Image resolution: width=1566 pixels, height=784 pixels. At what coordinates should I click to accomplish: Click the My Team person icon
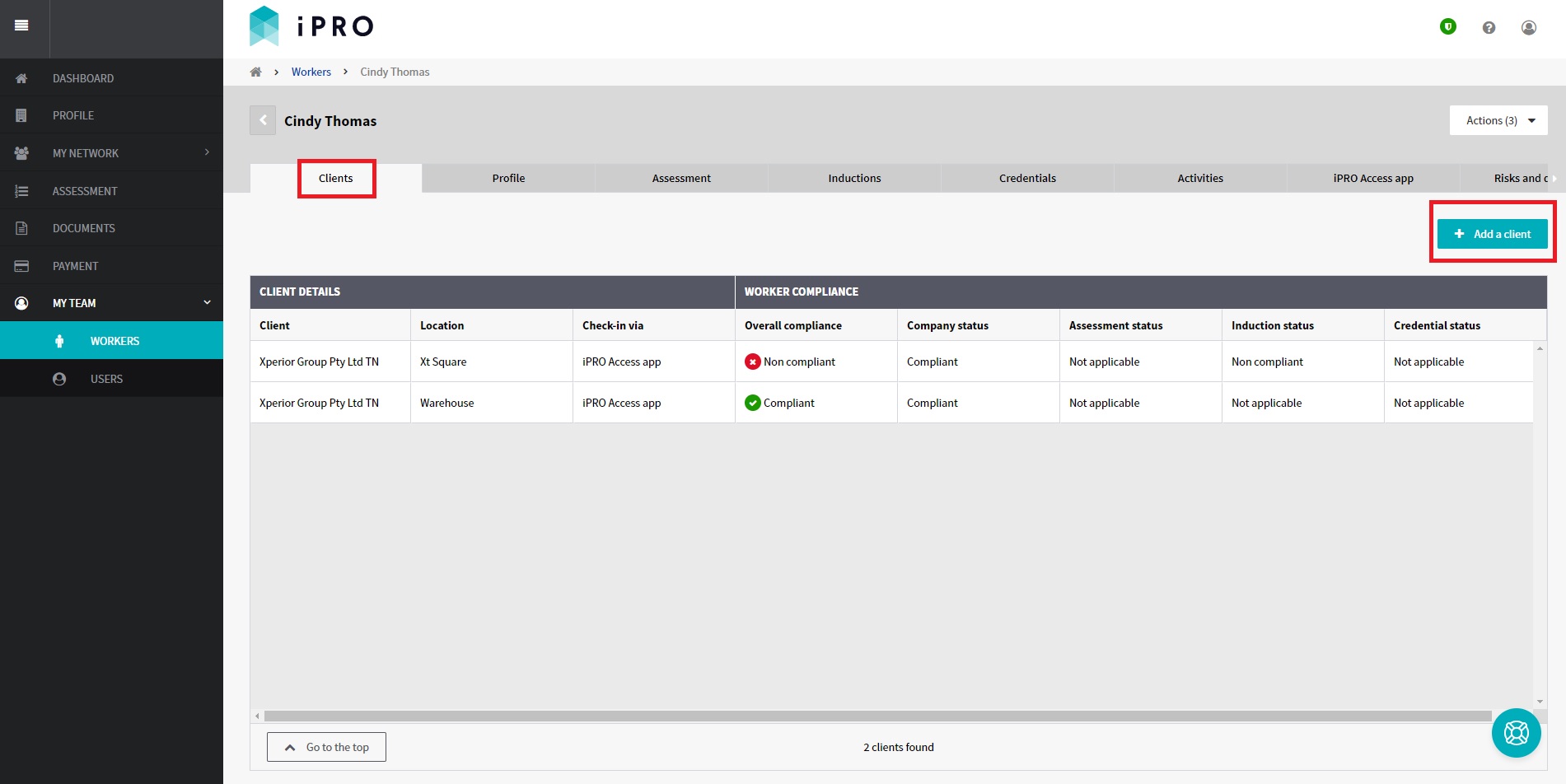[21, 303]
